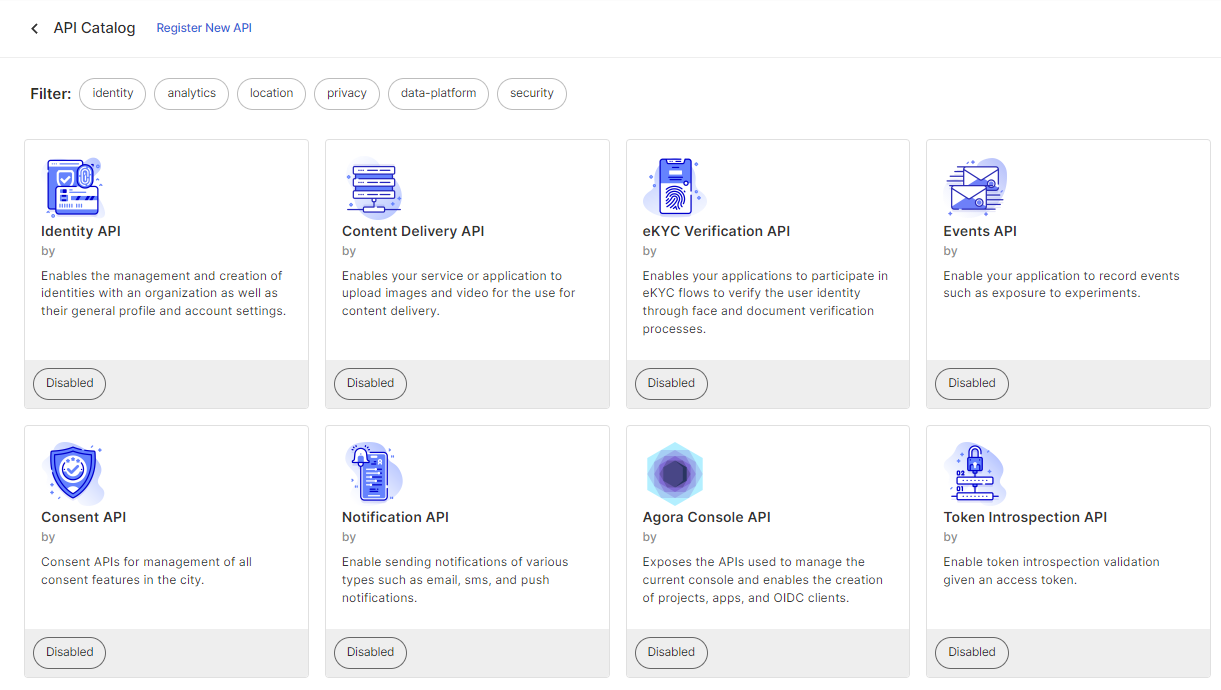
Task: Go back using the left chevron arrow
Action: tap(35, 29)
